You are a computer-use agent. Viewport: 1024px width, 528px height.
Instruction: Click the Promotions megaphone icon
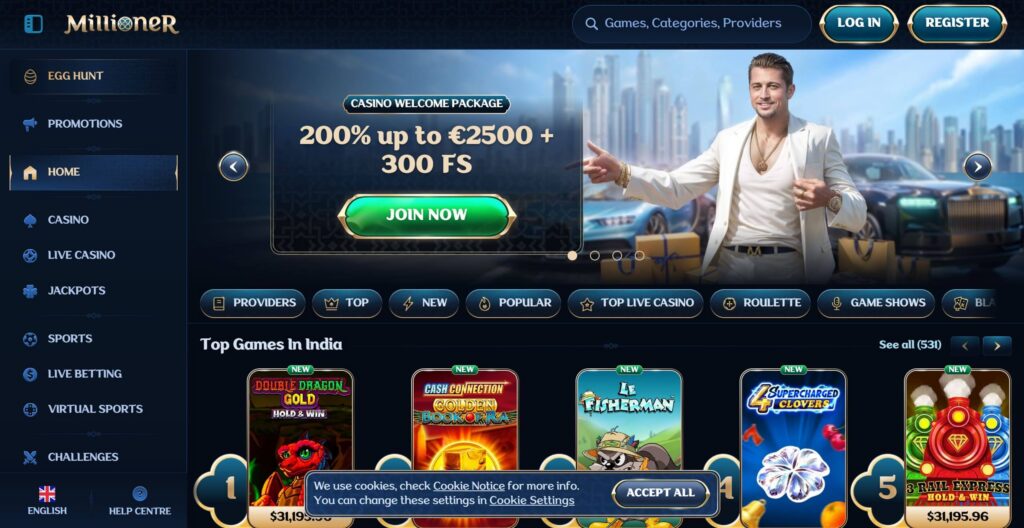coord(30,124)
